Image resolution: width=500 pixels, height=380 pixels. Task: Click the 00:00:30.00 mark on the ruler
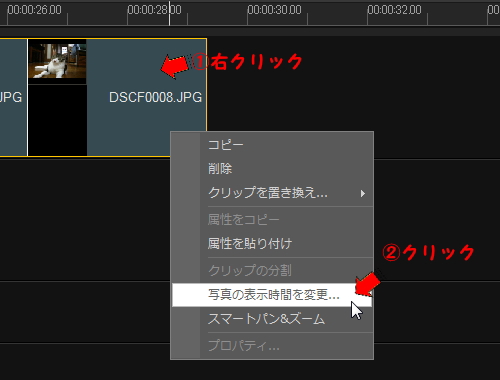tap(274, 10)
